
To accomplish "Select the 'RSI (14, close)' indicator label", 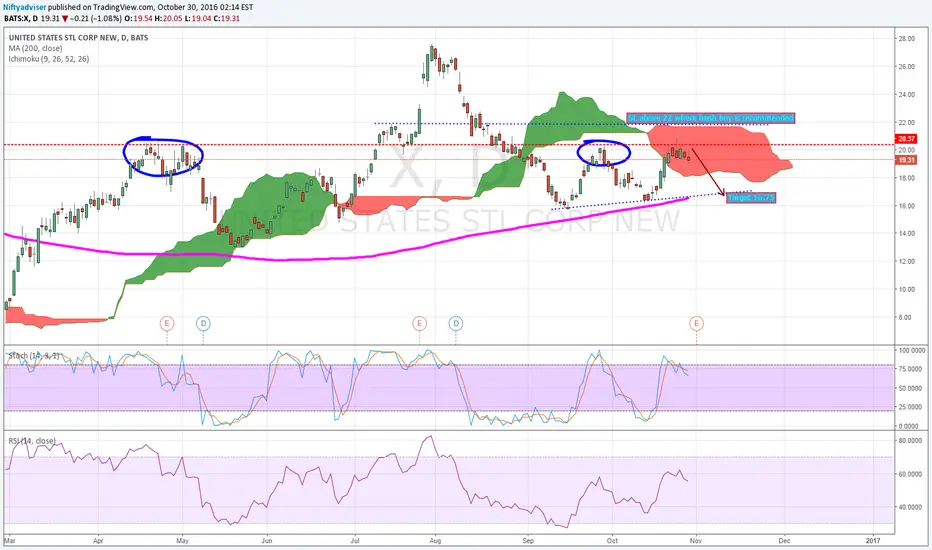I will [32, 441].
